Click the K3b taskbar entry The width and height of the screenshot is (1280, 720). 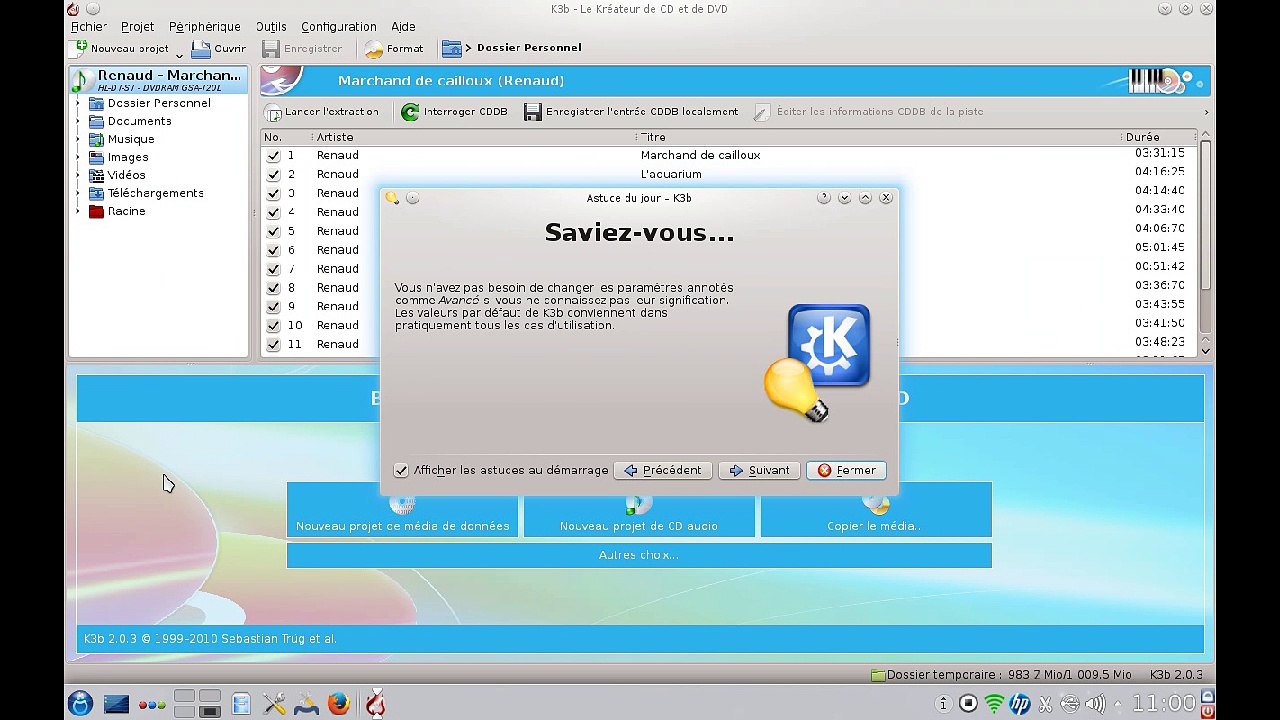coord(376,704)
